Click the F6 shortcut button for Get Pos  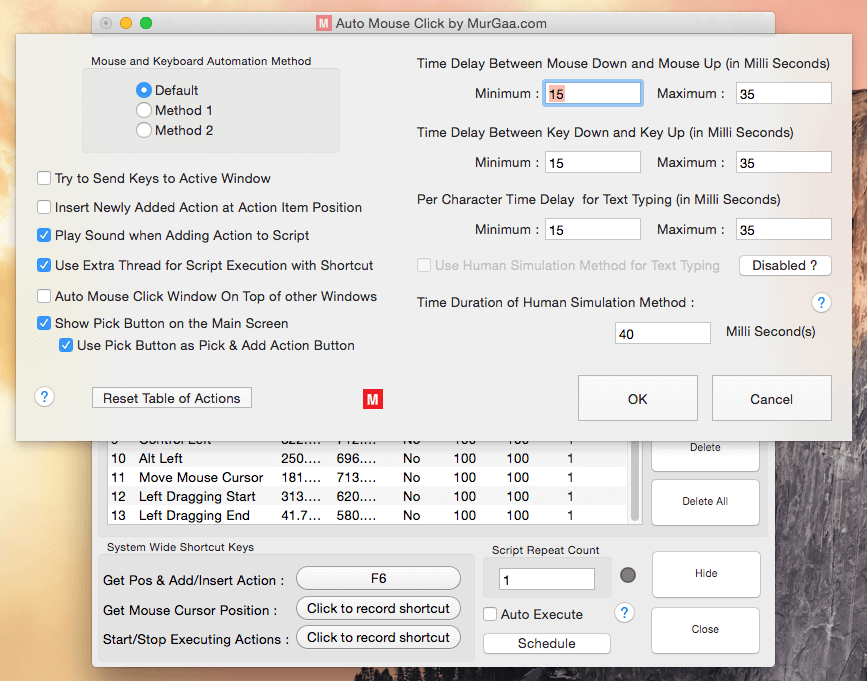pyautogui.click(x=378, y=578)
